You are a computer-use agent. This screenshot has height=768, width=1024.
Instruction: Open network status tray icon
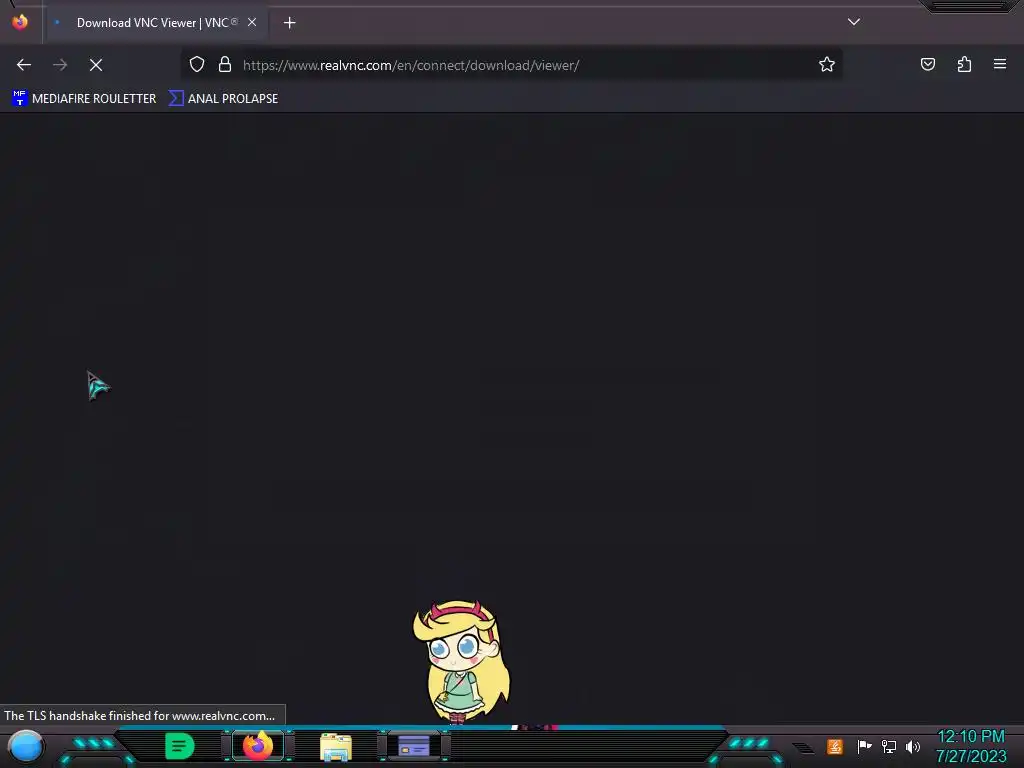(888, 746)
